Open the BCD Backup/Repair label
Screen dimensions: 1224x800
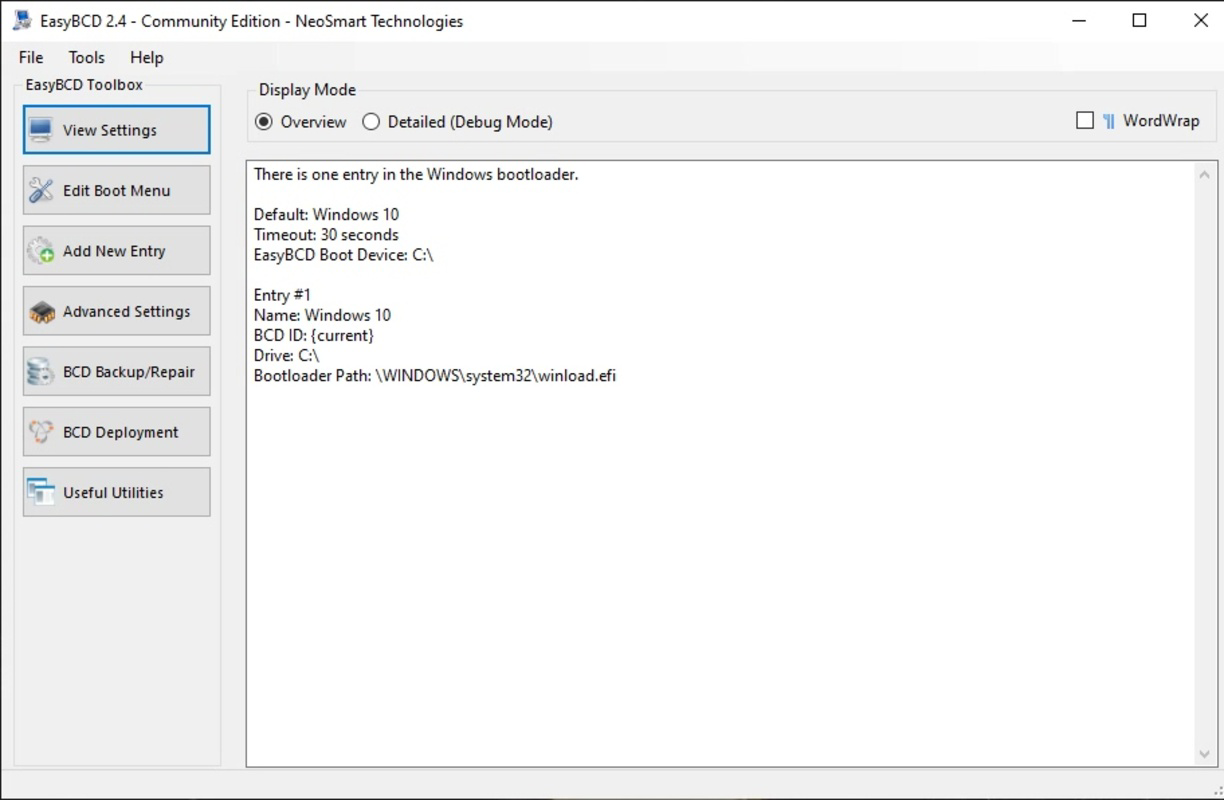(x=129, y=372)
